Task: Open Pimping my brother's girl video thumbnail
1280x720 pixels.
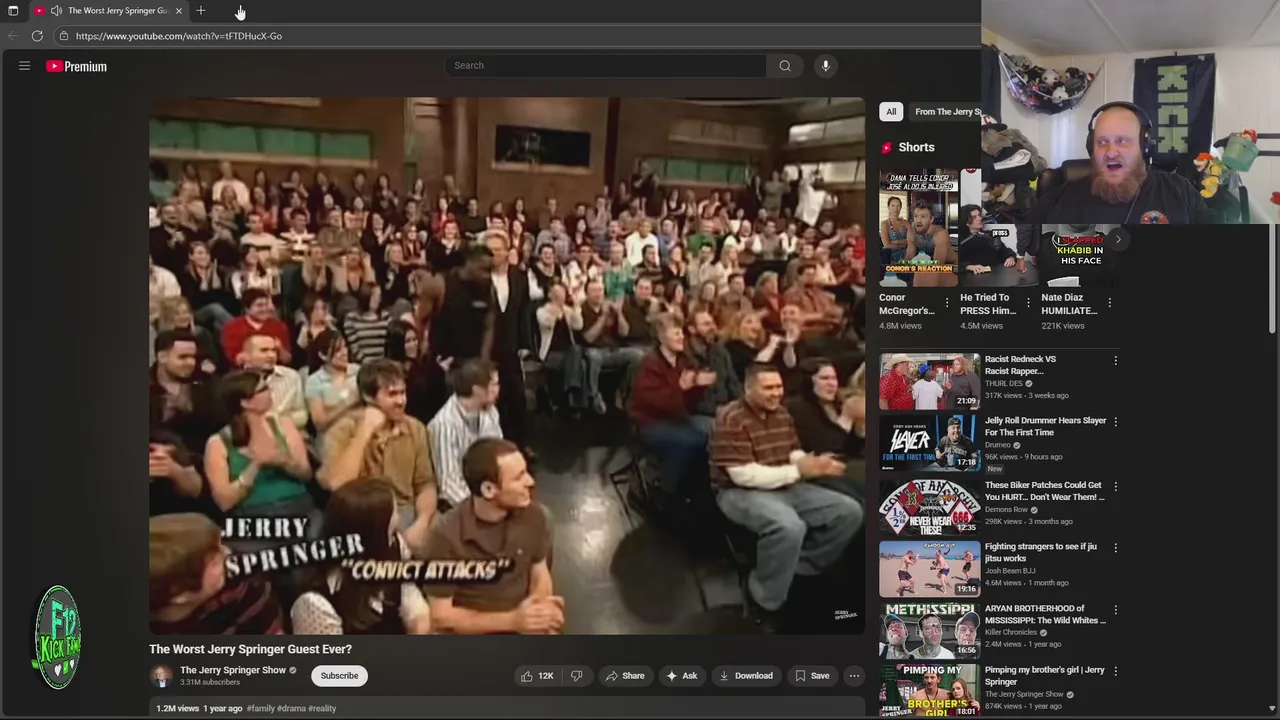Action: (x=930, y=690)
